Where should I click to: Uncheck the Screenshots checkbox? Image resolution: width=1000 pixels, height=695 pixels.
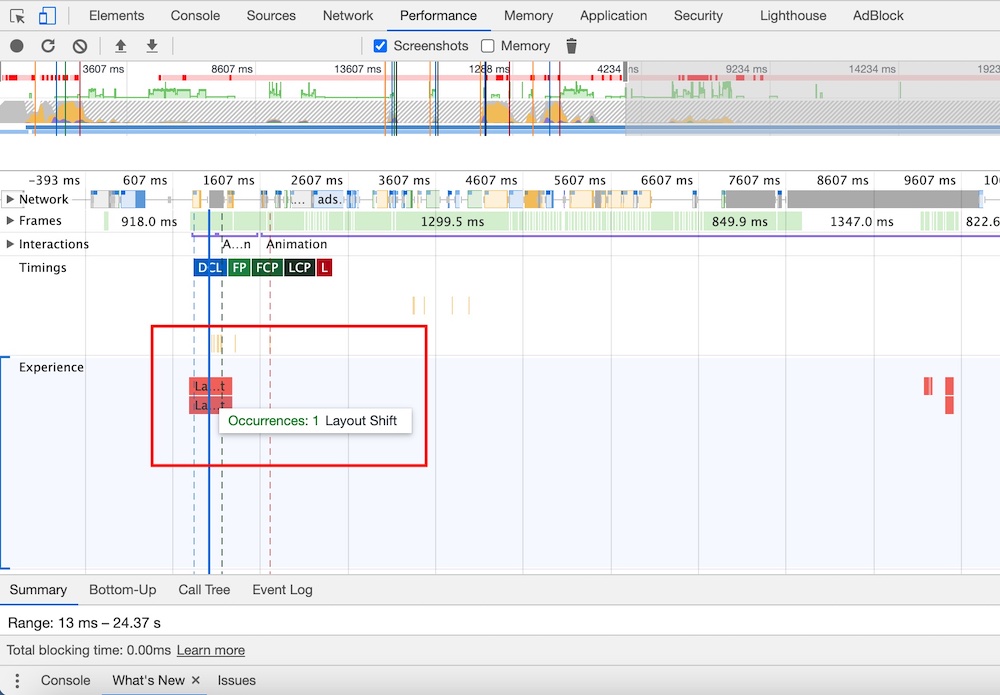[x=380, y=46]
